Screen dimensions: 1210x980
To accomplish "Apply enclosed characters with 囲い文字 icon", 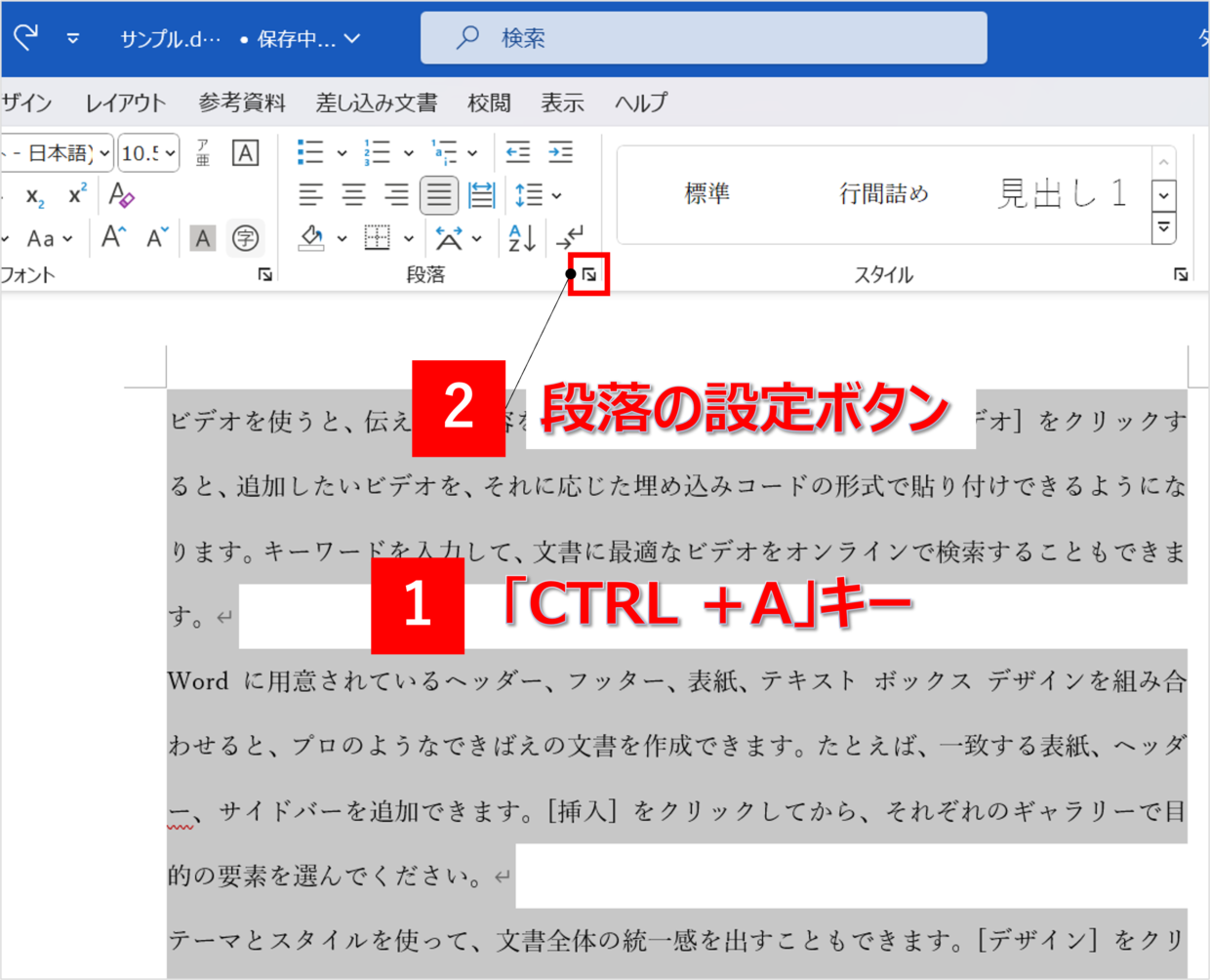I will [x=244, y=238].
